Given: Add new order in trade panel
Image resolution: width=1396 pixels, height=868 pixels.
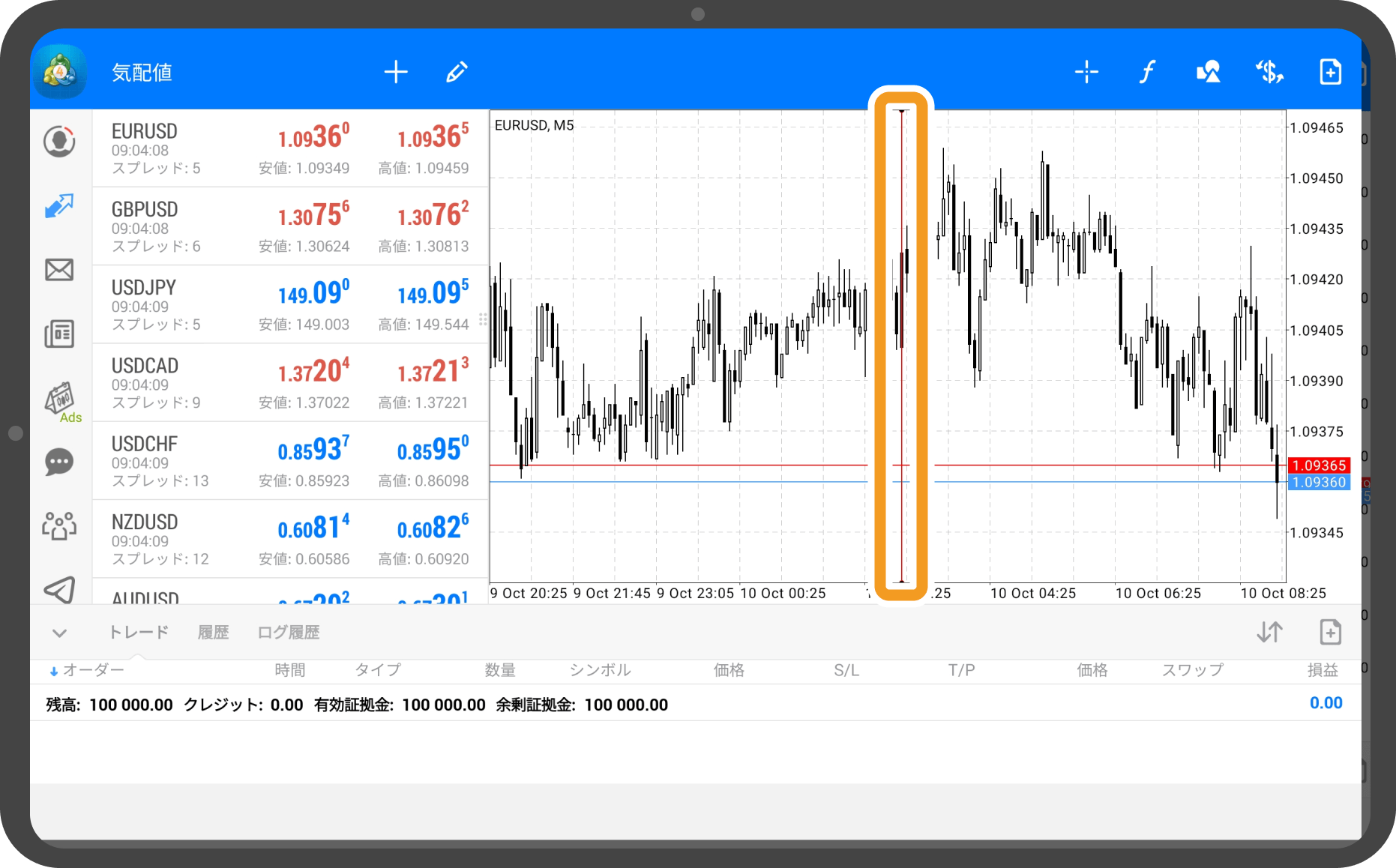Looking at the screenshot, I should (x=1330, y=632).
